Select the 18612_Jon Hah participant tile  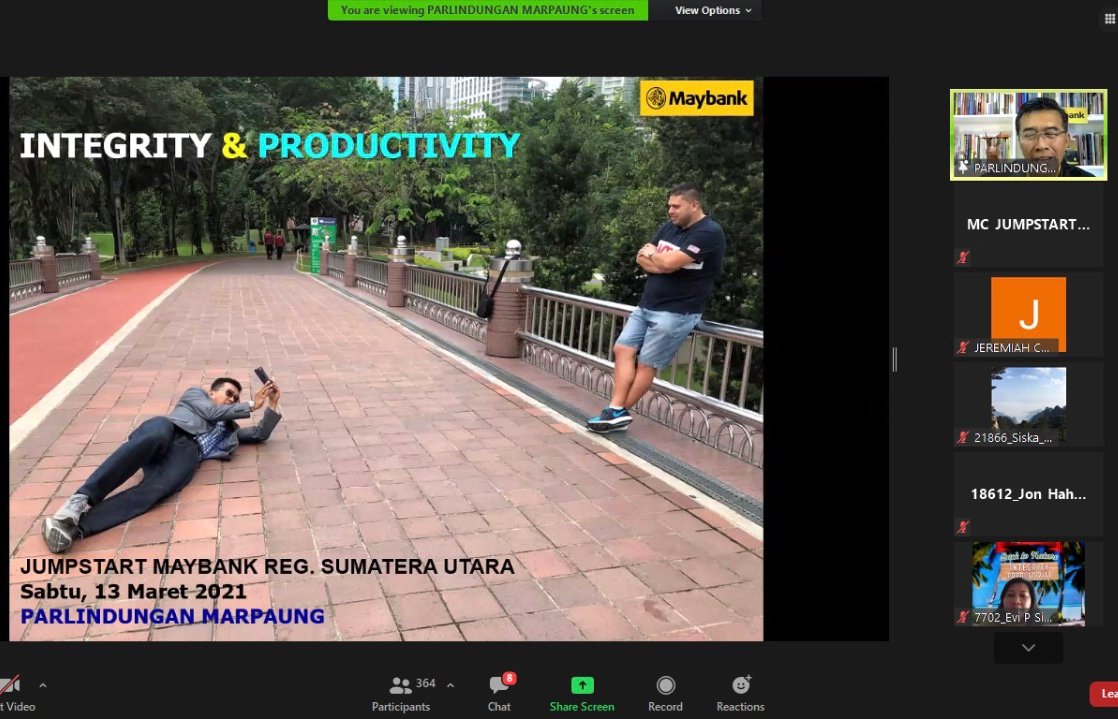(1028, 495)
